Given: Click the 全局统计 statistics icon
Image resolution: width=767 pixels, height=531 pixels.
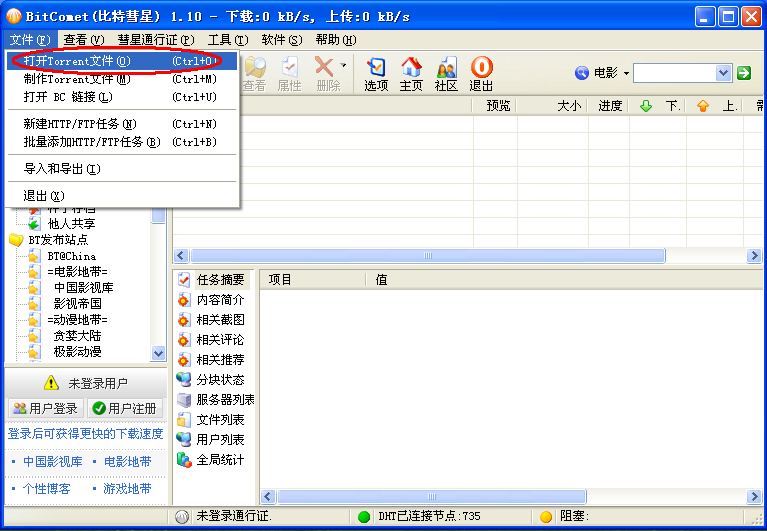Looking at the screenshot, I should pos(184,460).
